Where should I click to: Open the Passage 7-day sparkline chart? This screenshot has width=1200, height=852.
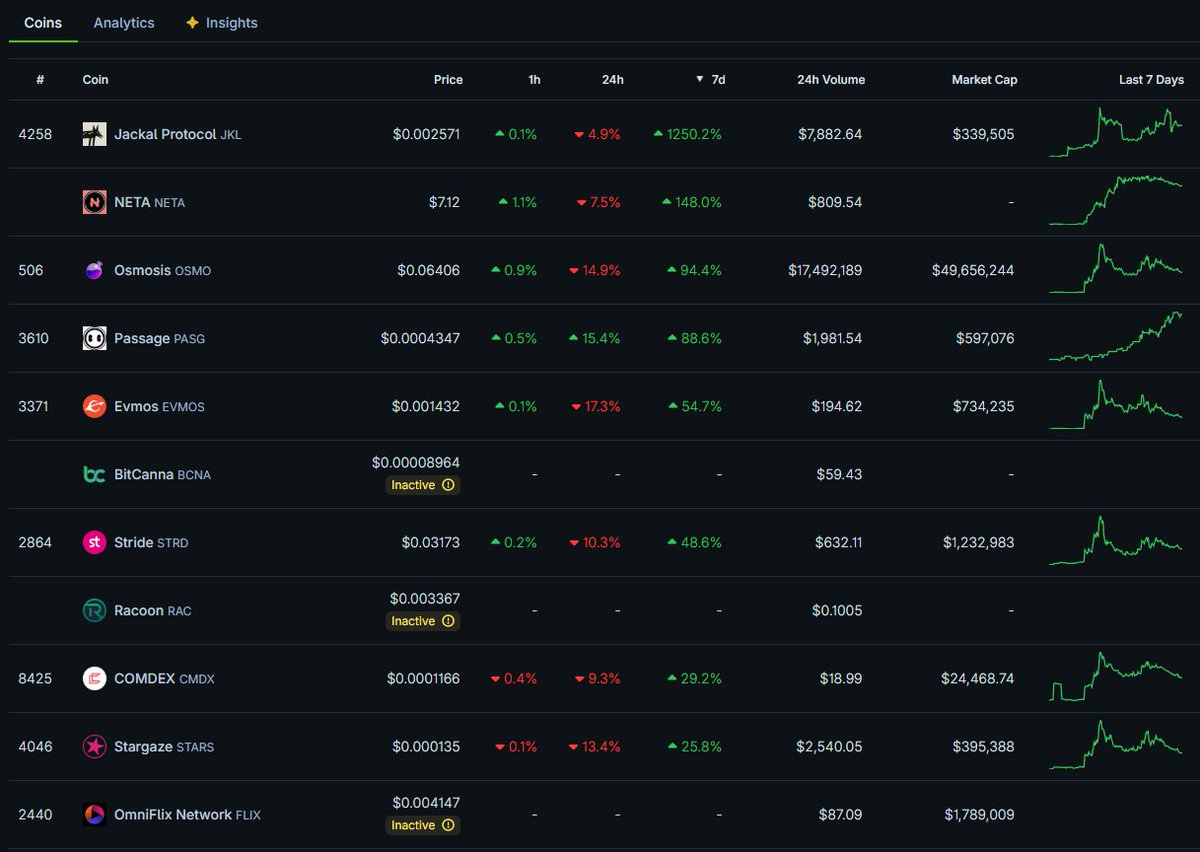click(x=1115, y=336)
